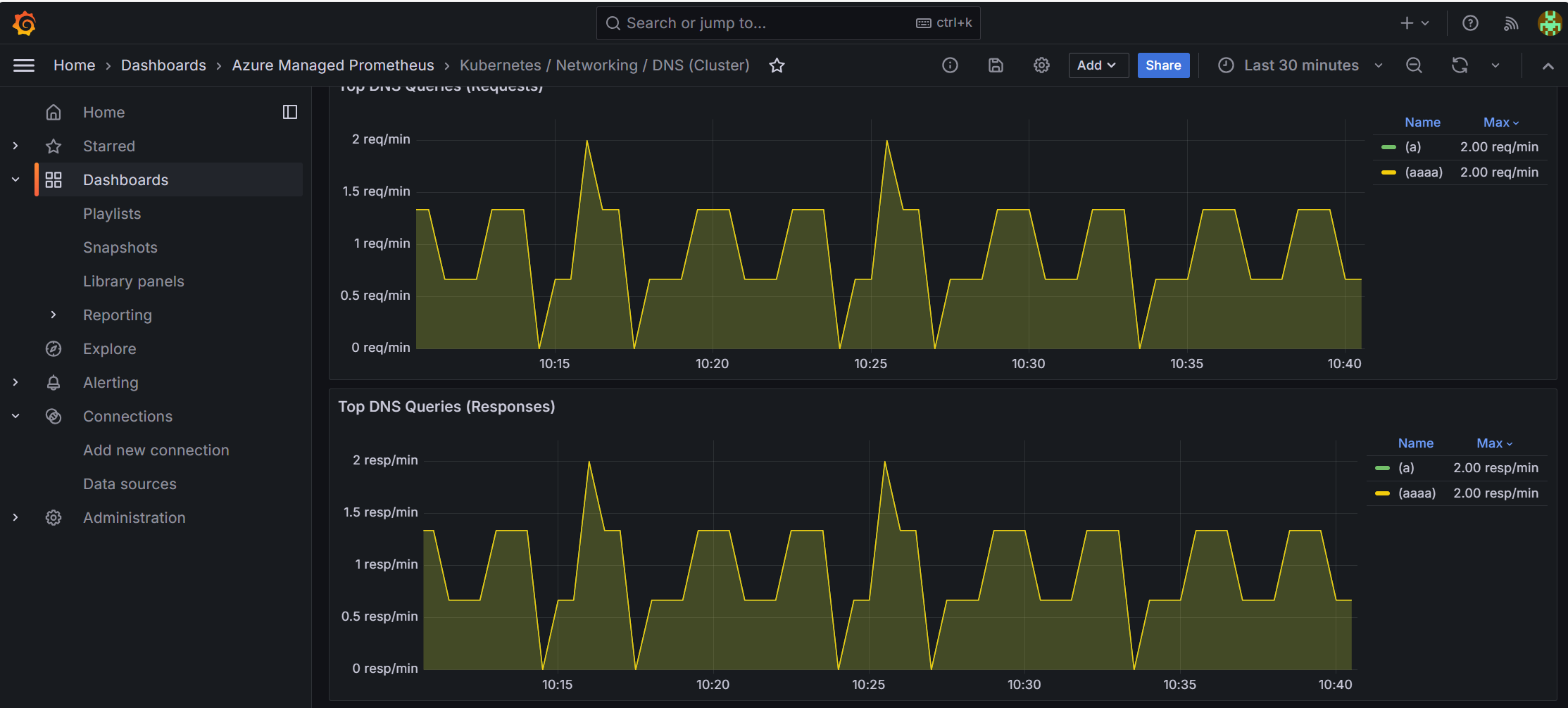Screen dimensions: 1568x708
Task: Open Add new connection in sidebar
Action: [156, 450]
